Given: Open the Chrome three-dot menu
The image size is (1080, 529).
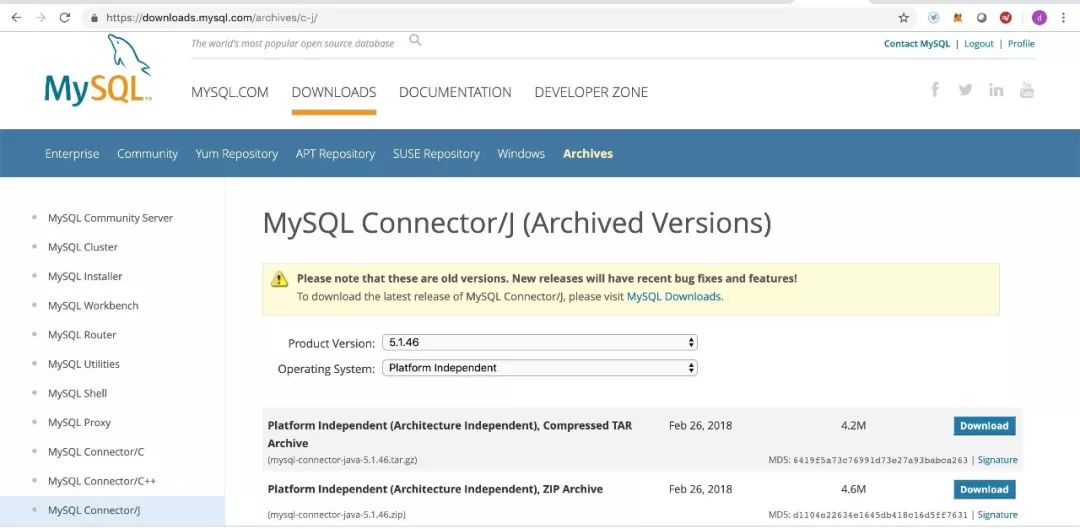Looking at the screenshot, I should click(1063, 18).
